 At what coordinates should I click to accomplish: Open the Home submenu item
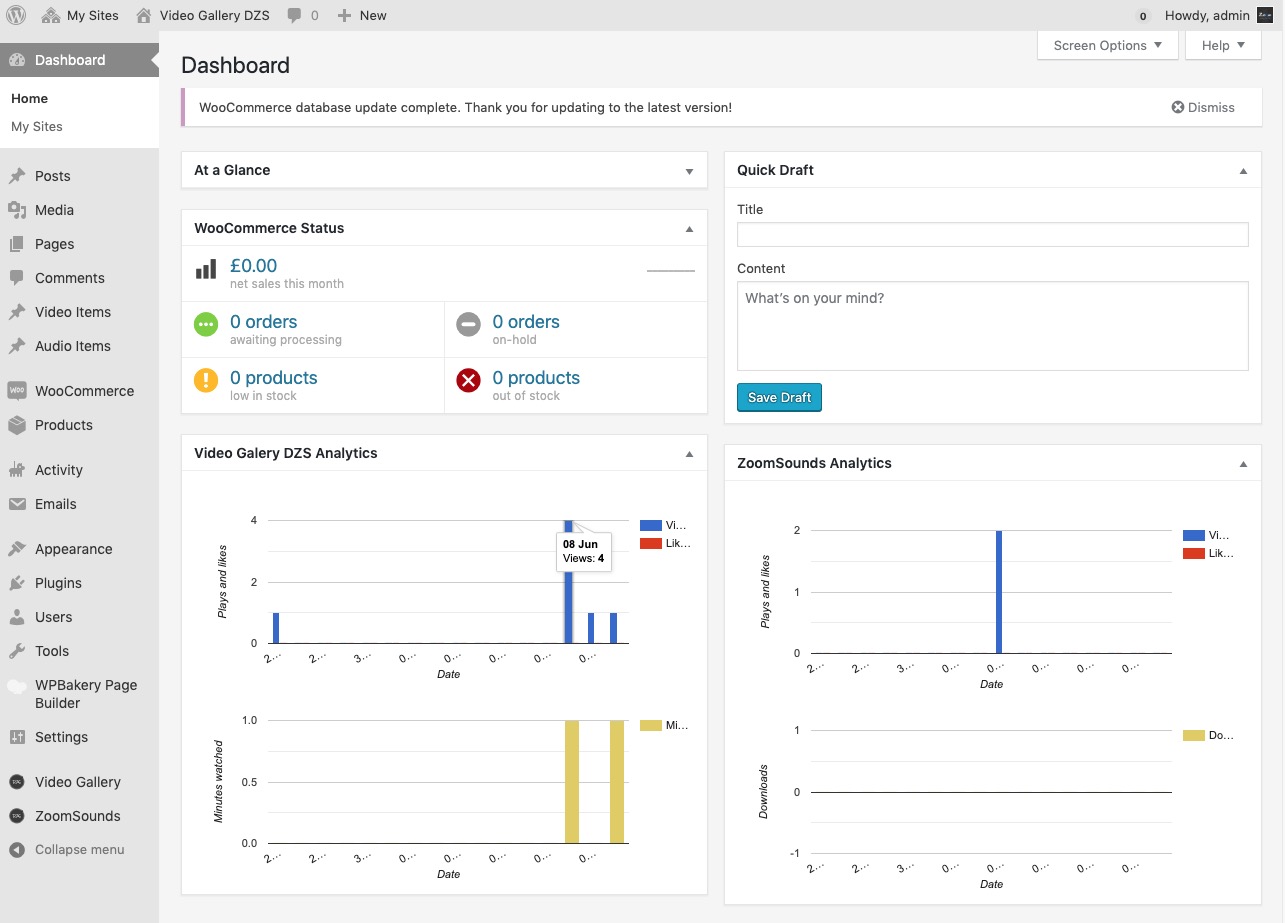pos(30,98)
